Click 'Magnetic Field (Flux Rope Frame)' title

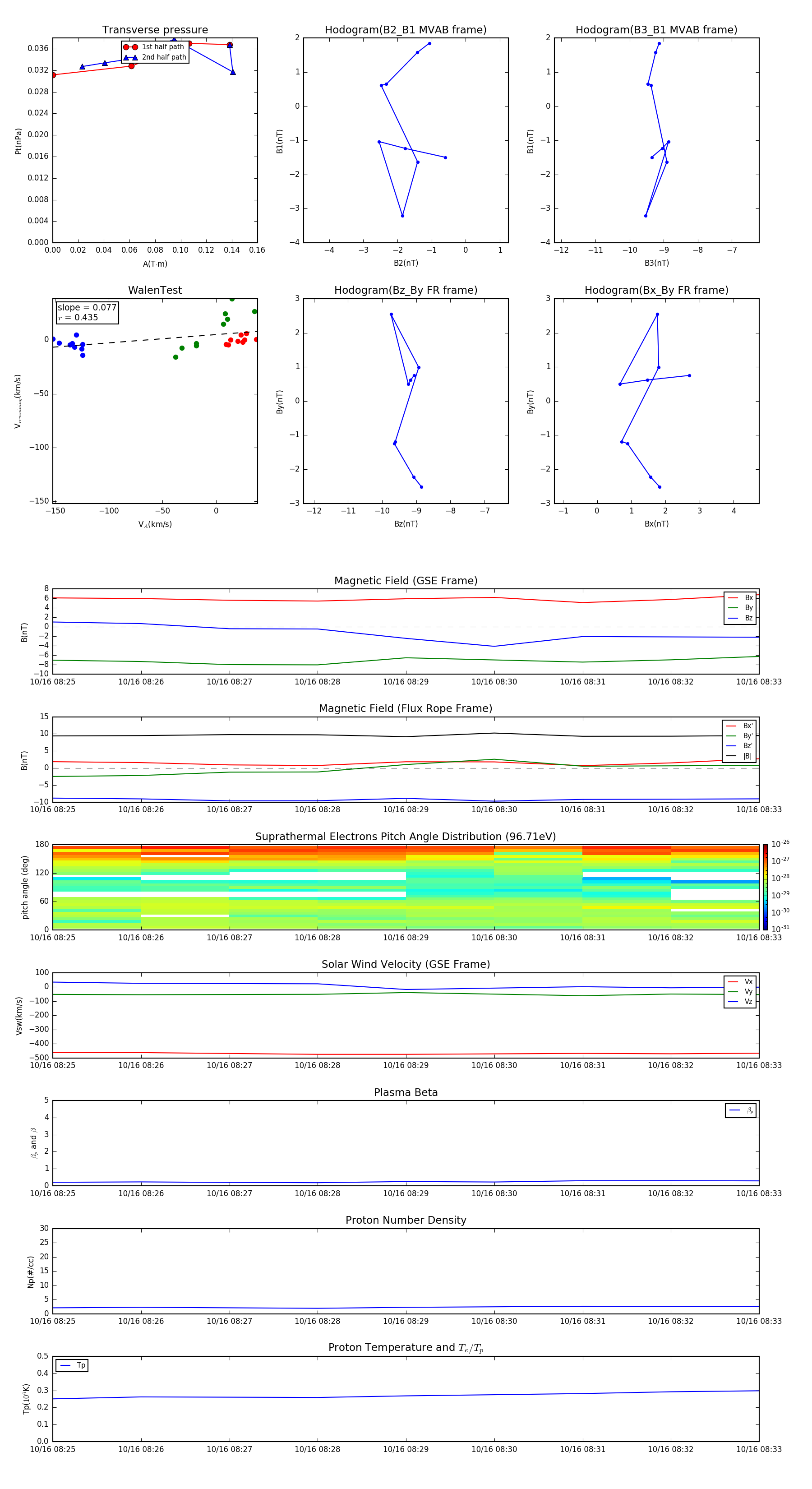406,709
